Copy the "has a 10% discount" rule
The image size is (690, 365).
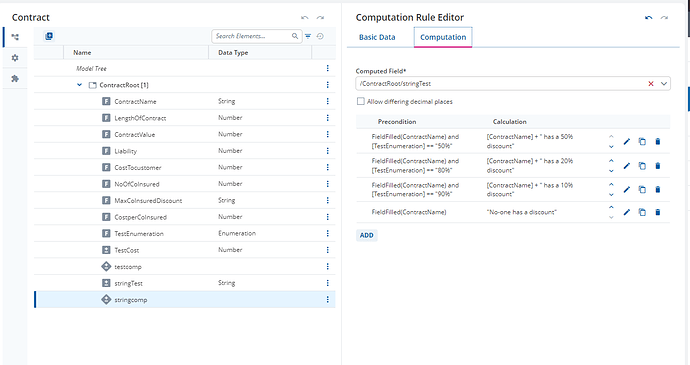[642, 189]
